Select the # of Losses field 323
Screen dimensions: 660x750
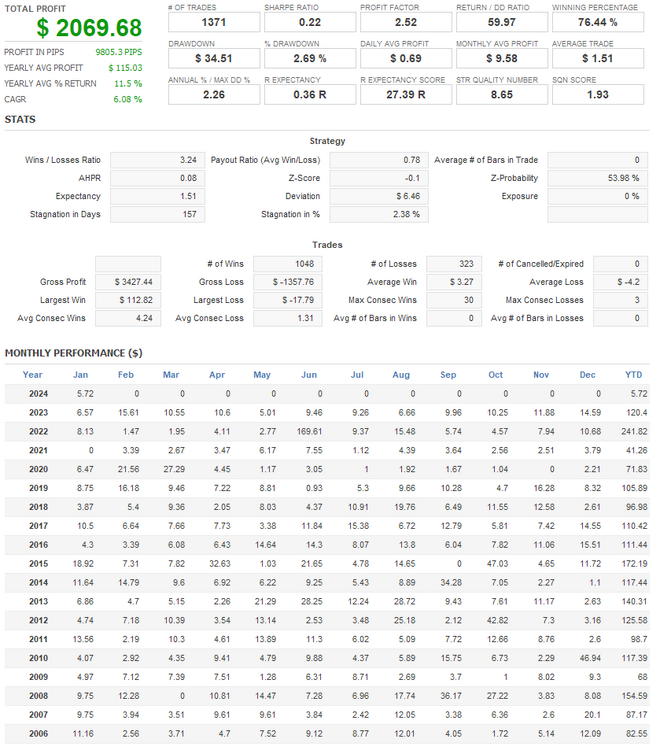coord(454,264)
